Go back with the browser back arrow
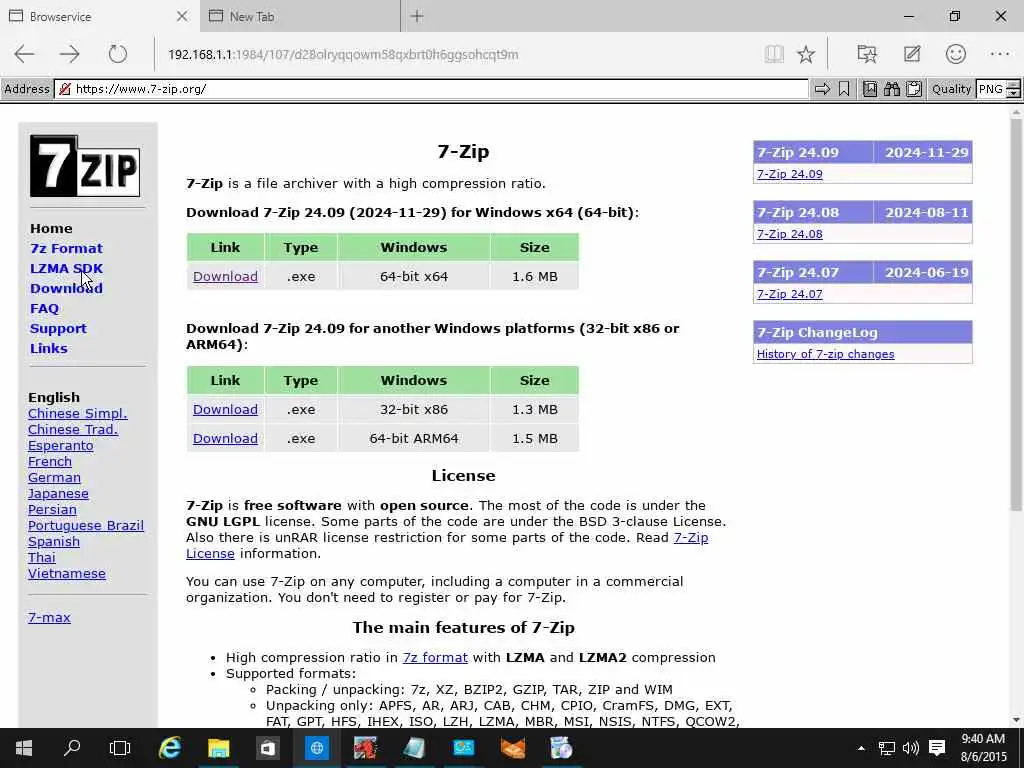The height and width of the screenshot is (768, 1024). (x=24, y=54)
